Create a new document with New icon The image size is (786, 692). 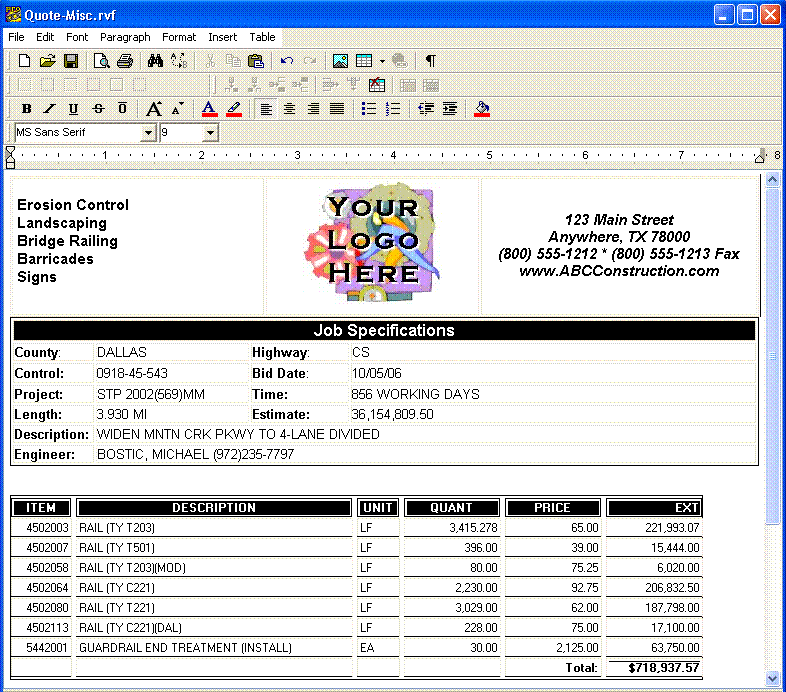24,61
